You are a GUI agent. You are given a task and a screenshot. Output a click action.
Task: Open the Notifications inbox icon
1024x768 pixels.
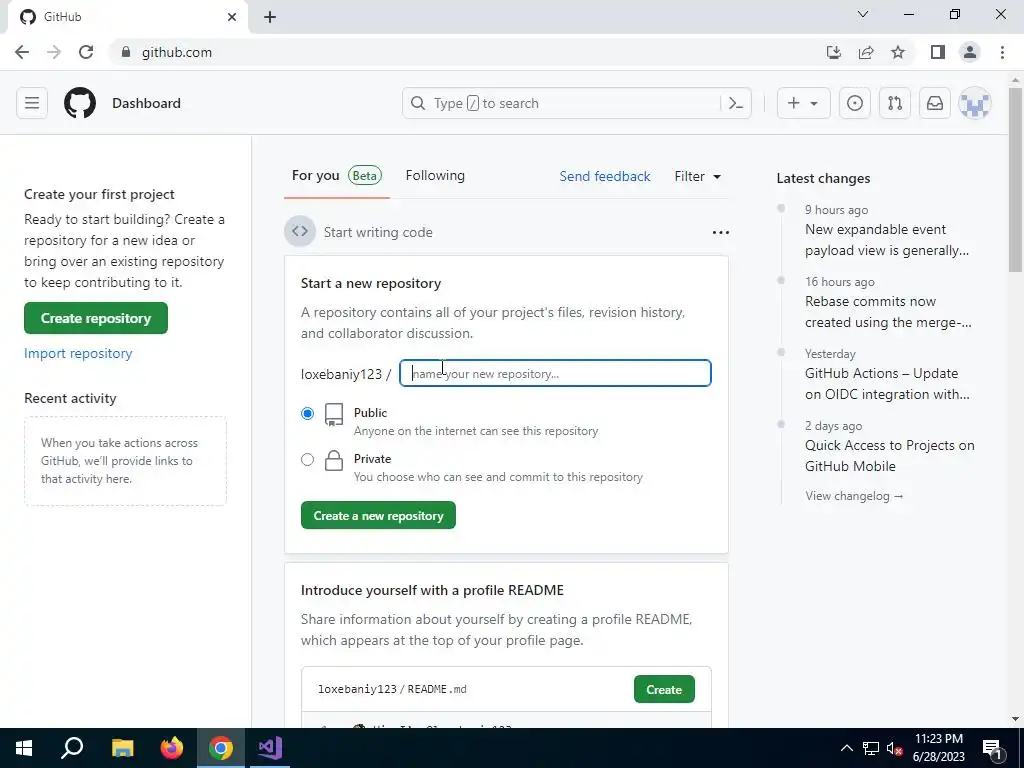[x=935, y=103]
